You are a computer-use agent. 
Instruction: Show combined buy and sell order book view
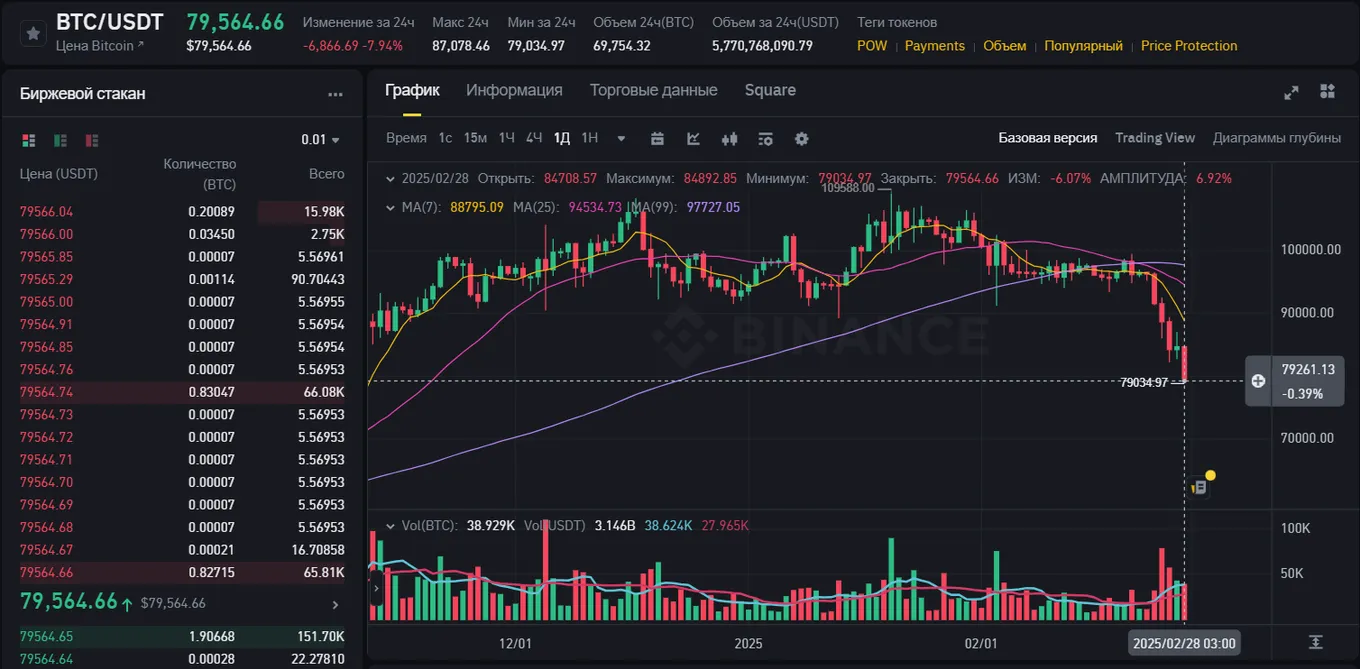(28, 140)
